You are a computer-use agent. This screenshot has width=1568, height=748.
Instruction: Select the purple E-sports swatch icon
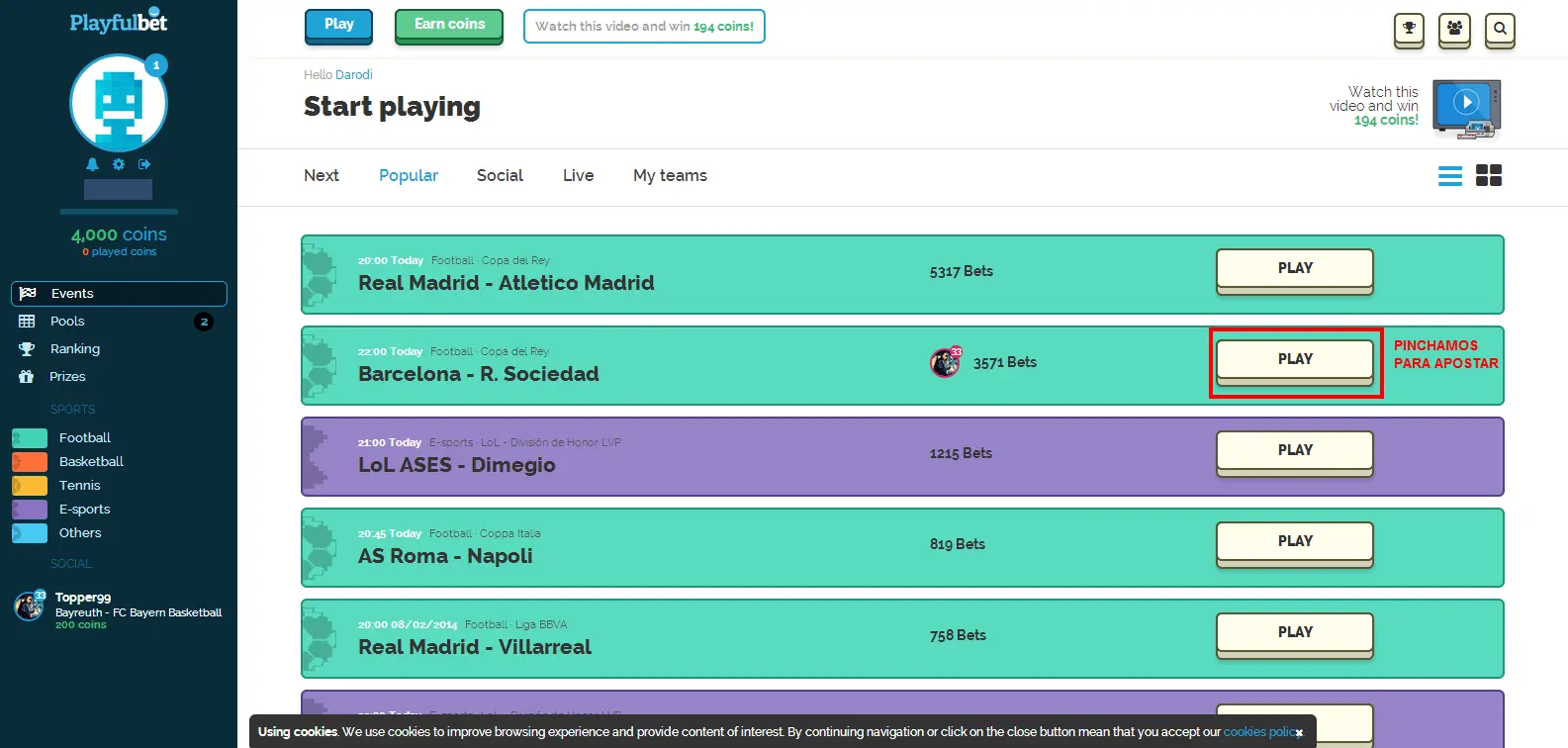(x=30, y=510)
